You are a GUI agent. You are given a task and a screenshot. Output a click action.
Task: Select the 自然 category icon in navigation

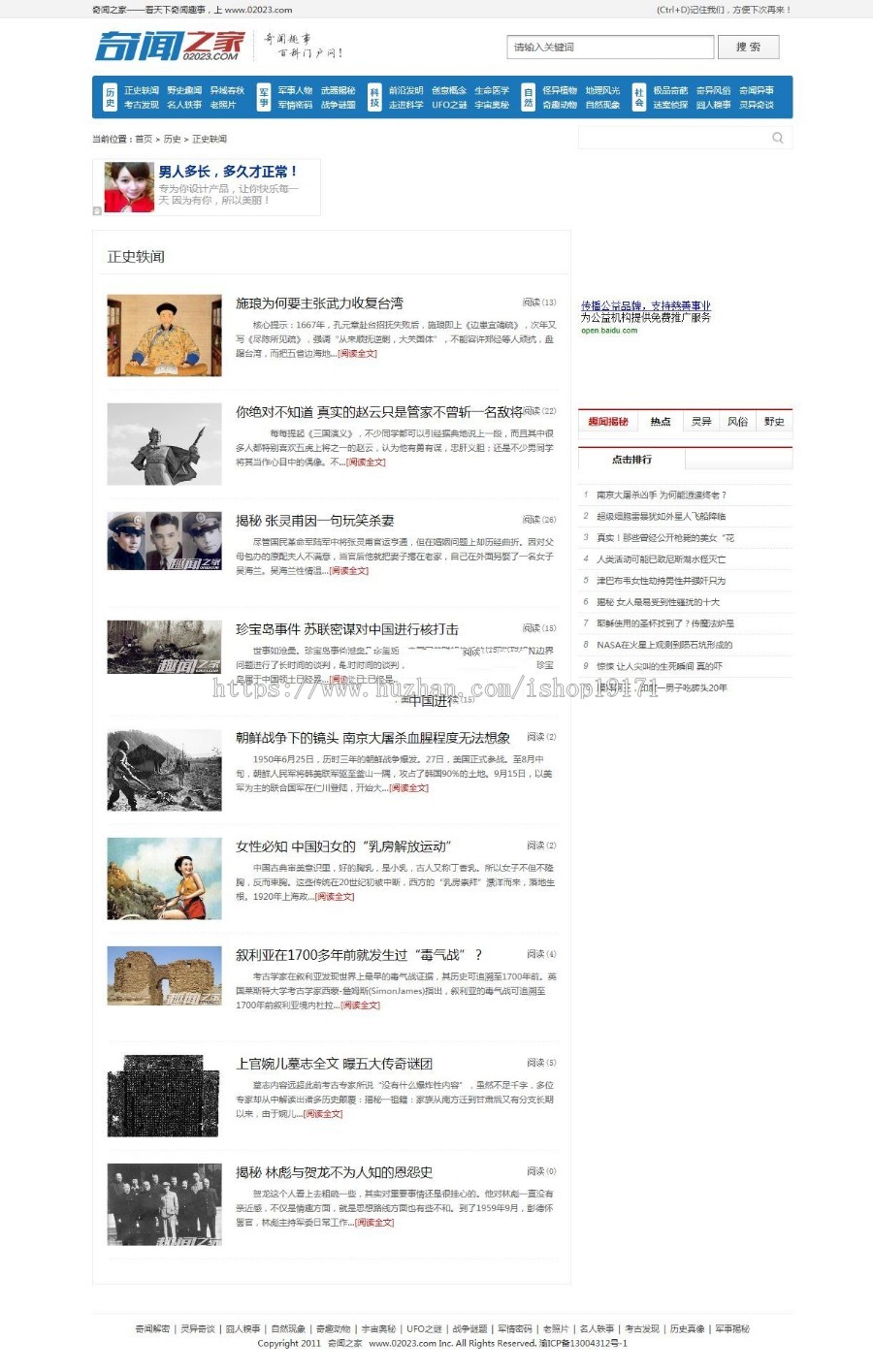pyautogui.click(x=530, y=97)
